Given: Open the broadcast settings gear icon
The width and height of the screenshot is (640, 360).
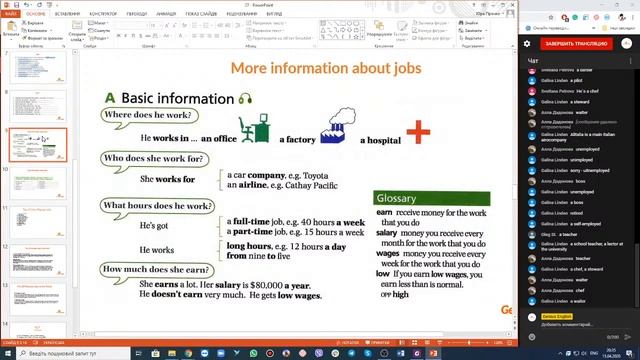Looking at the screenshot, I should point(527,44).
